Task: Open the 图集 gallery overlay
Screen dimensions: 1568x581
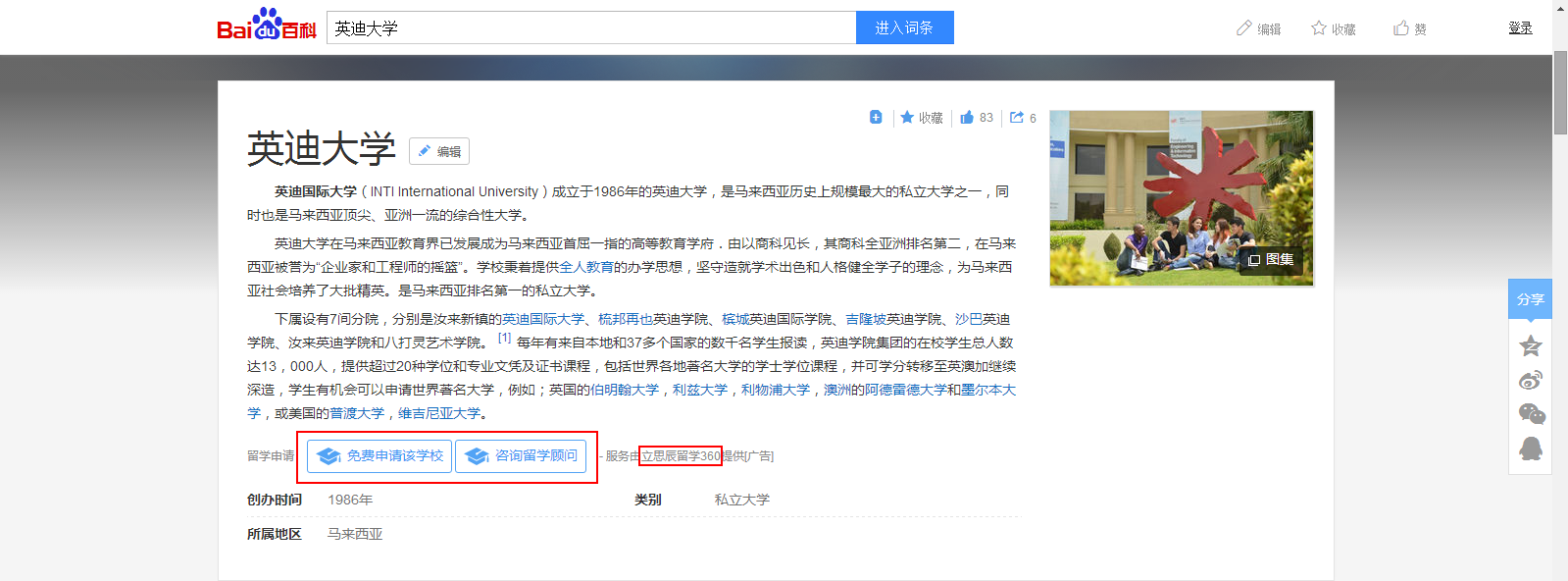Action: point(1271,259)
